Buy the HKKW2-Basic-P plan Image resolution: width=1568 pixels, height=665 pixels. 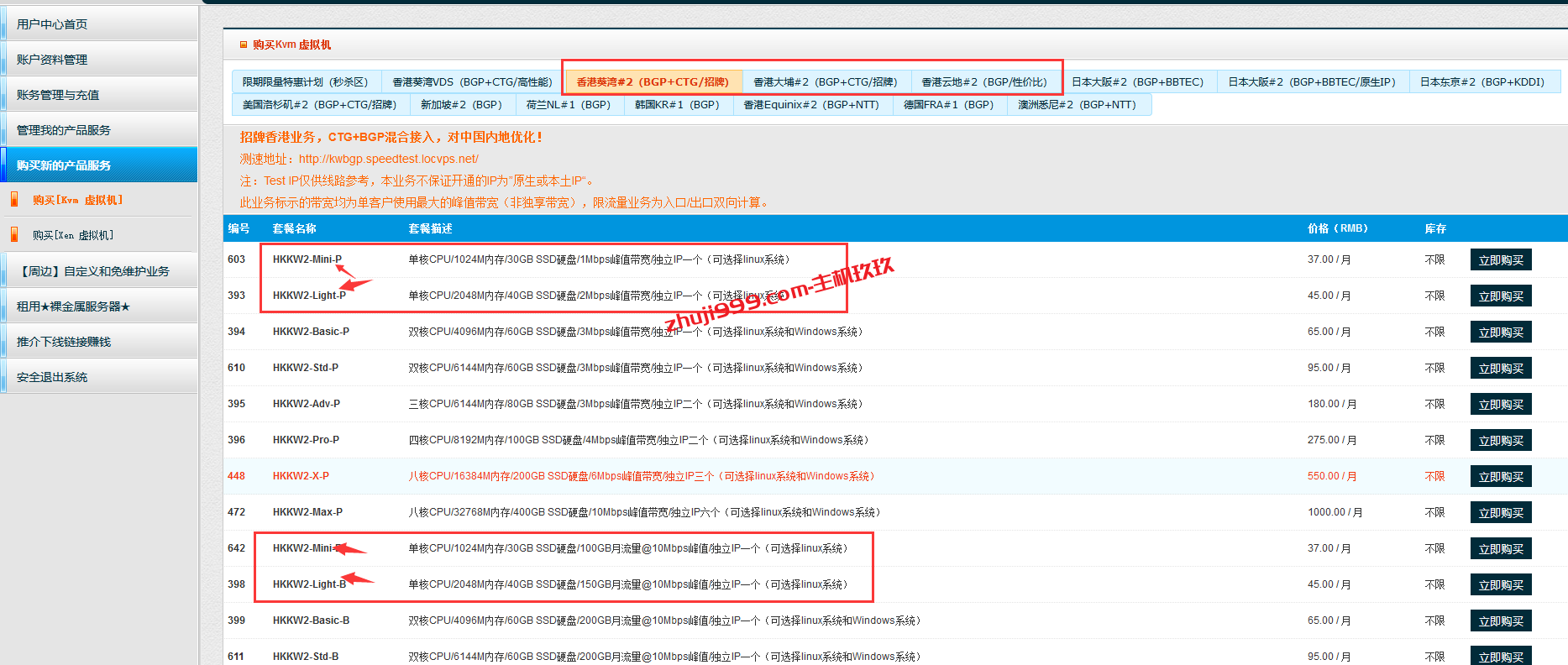point(1501,332)
